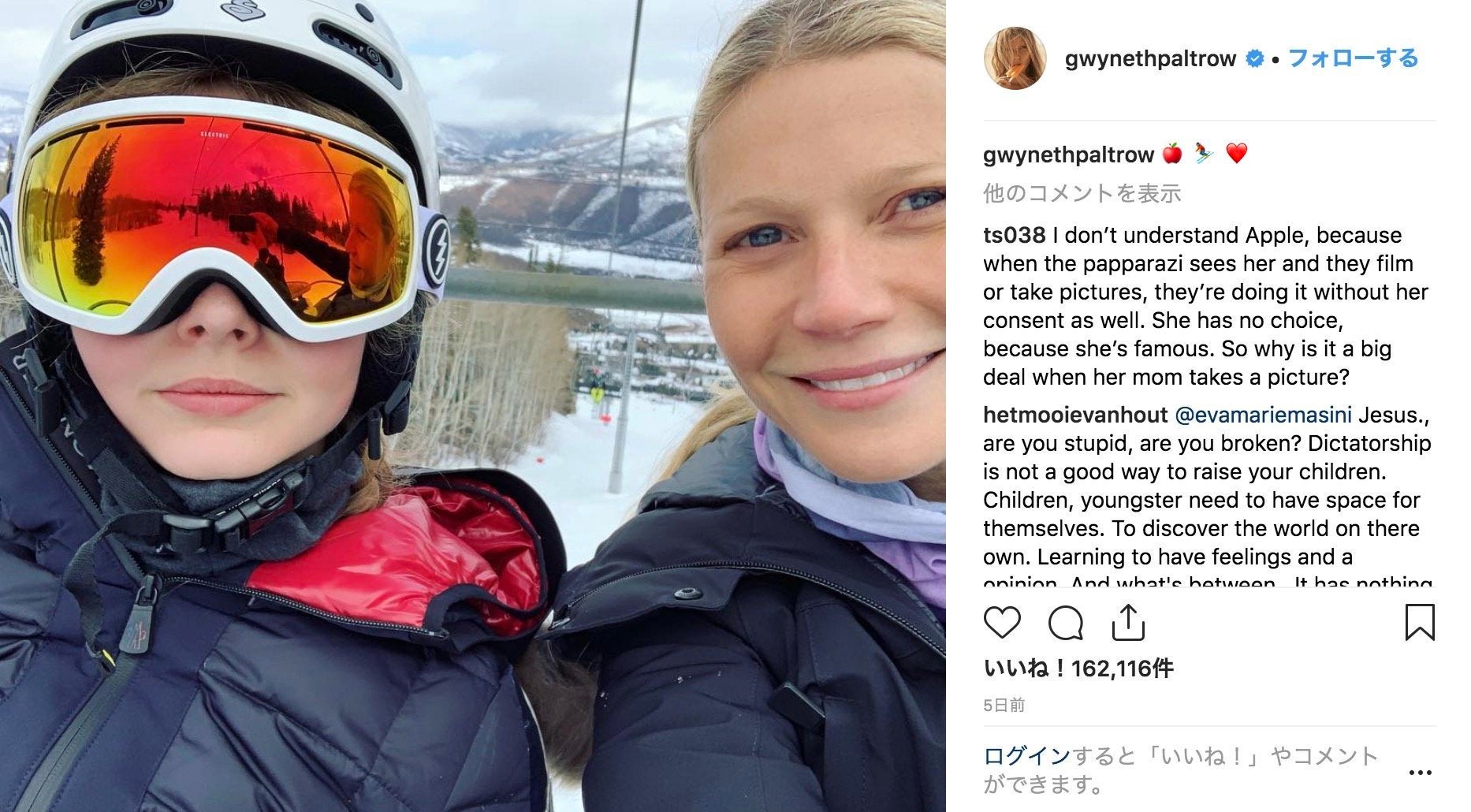
Task: Open more options three-dot menu
Action: click(x=1420, y=772)
